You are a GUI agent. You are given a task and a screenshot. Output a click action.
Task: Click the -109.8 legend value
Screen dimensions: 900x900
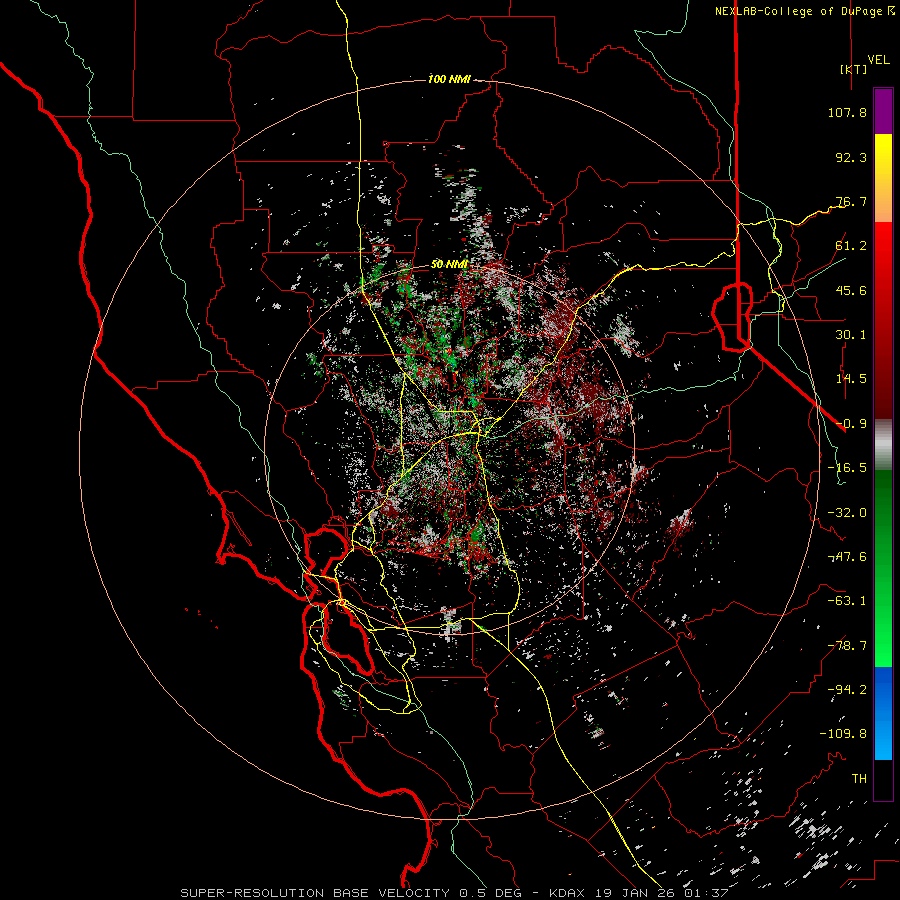click(843, 734)
